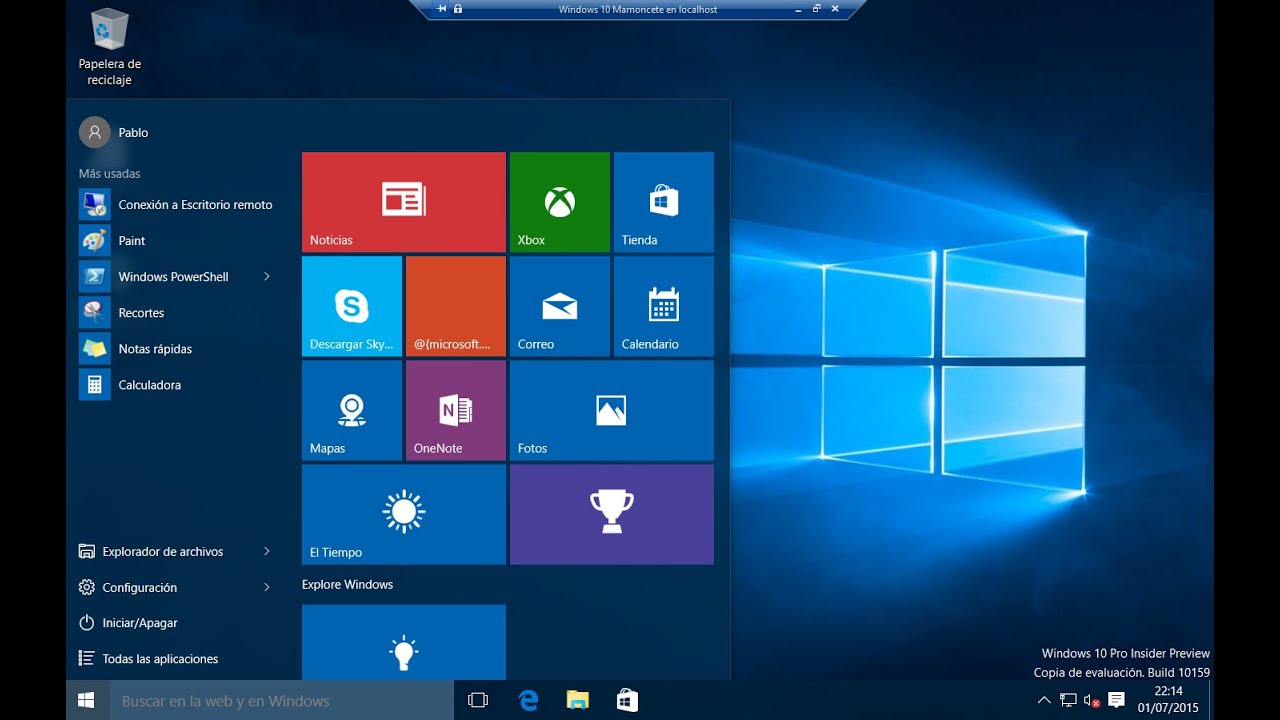
Task: Open the orange @{microsoft tile
Action: click(455, 306)
